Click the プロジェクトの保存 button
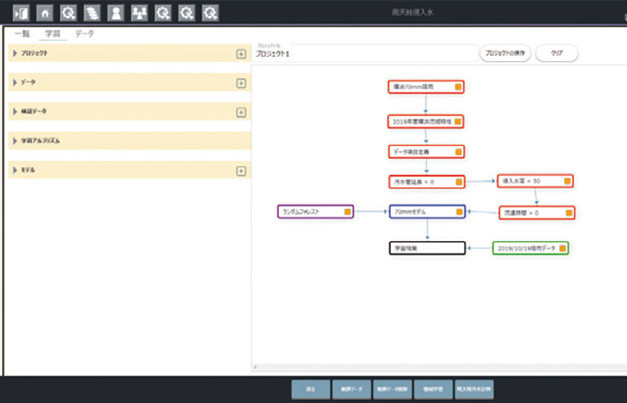The width and height of the screenshot is (627, 403). 505,53
